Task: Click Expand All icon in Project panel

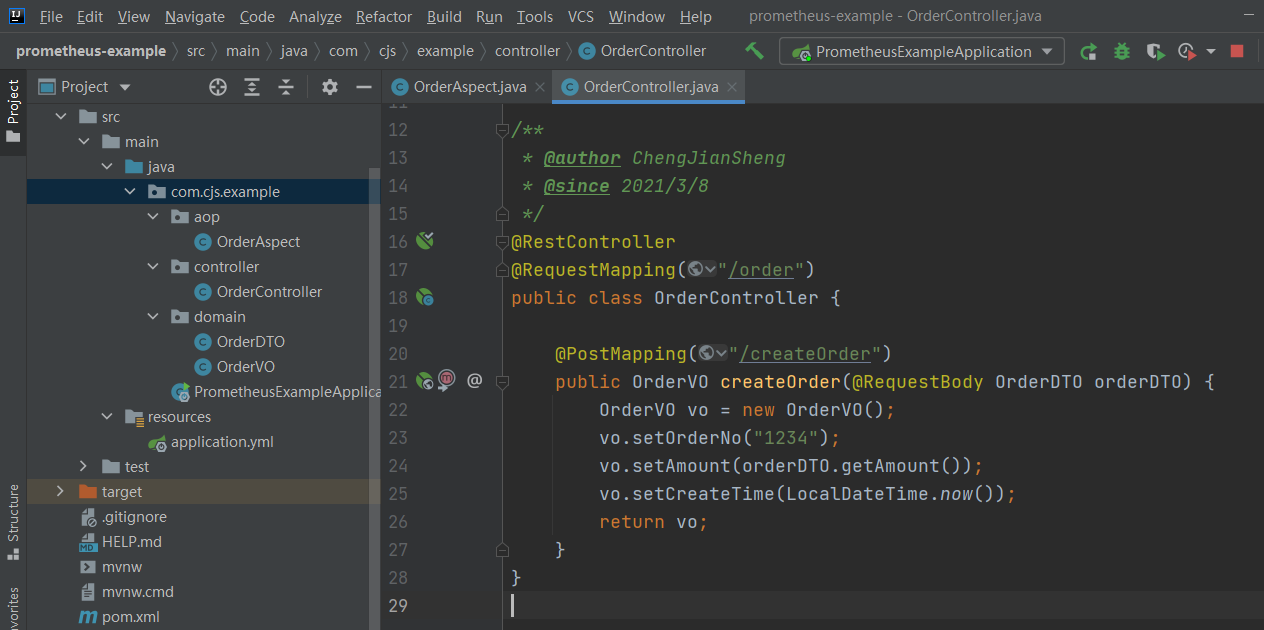Action: [x=252, y=87]
